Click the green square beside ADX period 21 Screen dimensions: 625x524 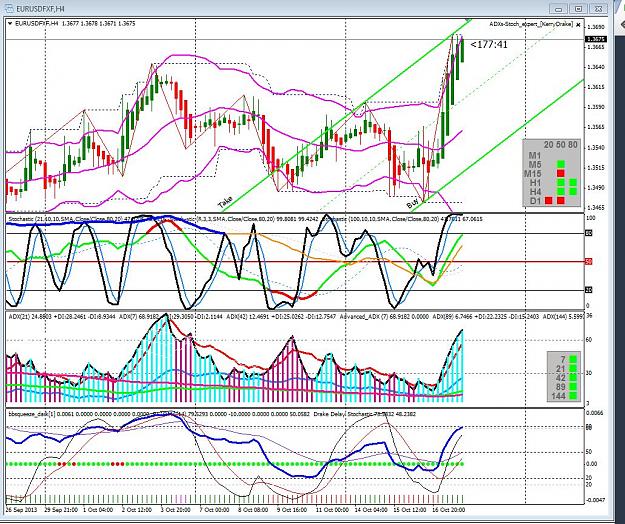click(573, 368)
